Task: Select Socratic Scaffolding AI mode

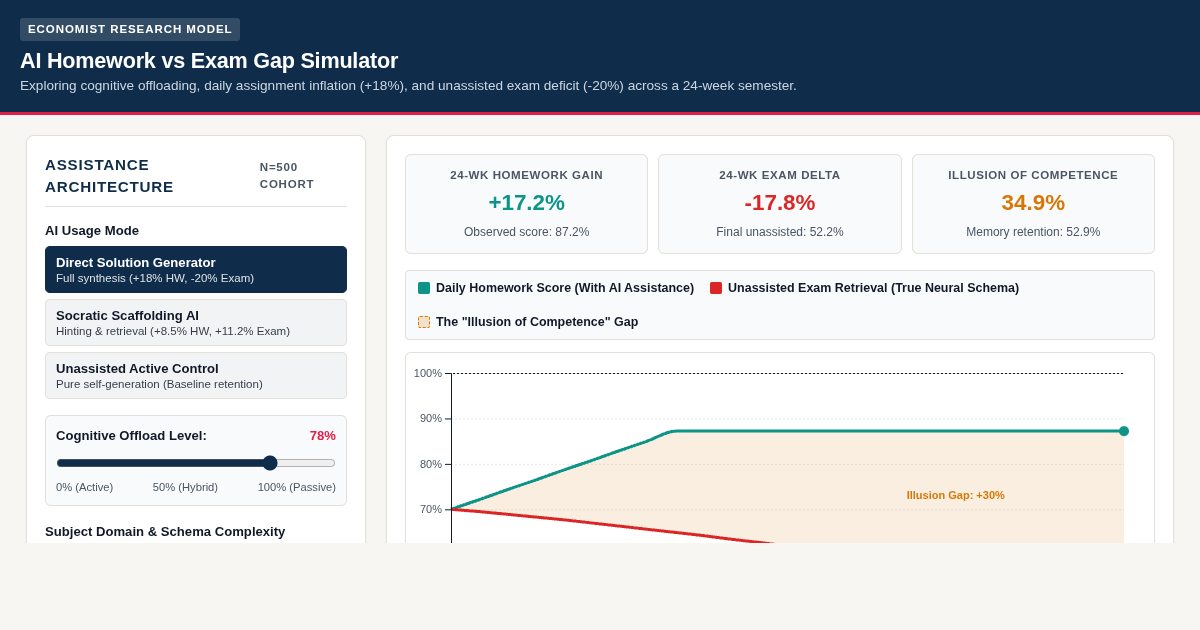Action: (x=196, y=323)
